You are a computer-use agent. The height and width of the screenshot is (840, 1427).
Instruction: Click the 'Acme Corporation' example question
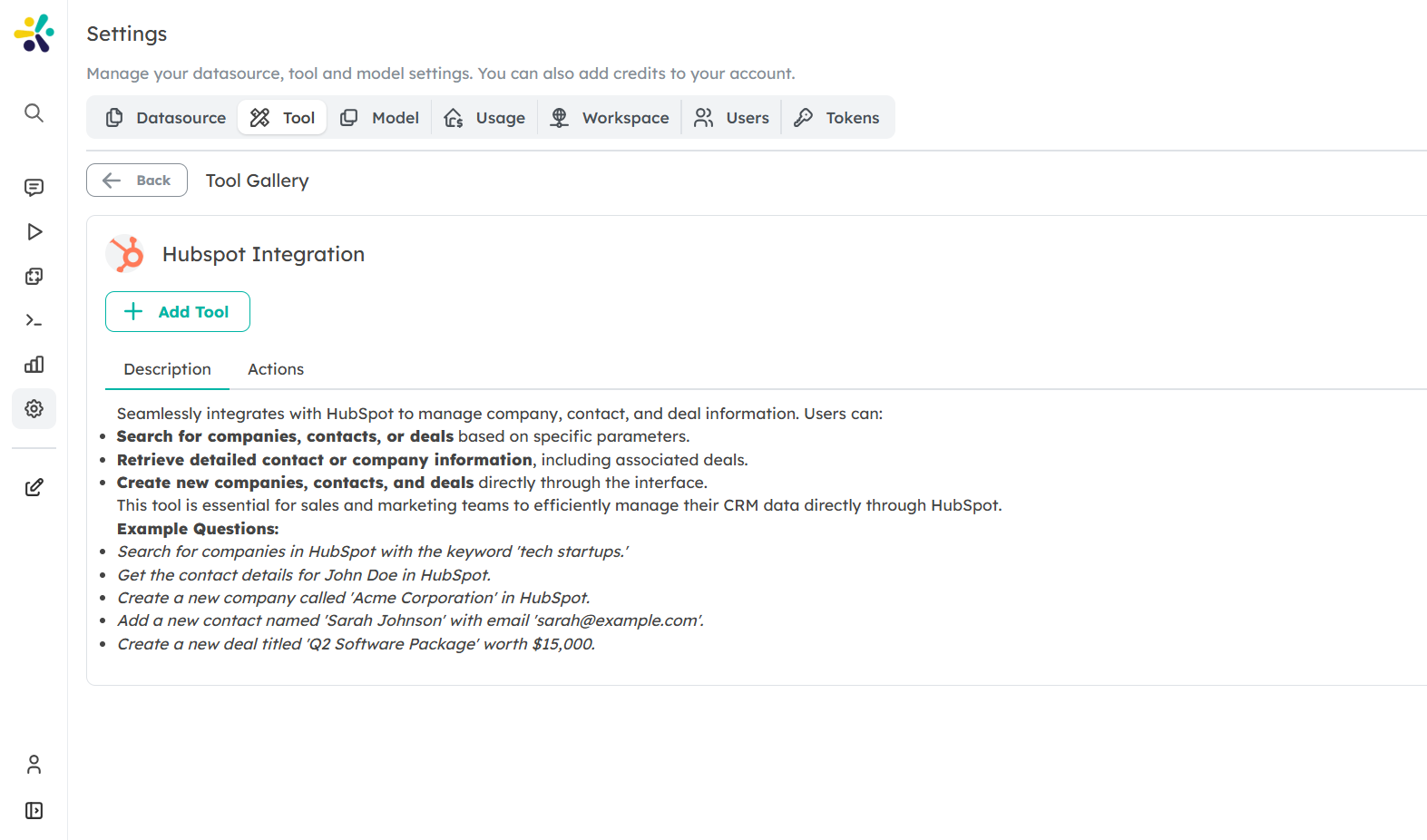pyautogui.click(x=354, y=598)
